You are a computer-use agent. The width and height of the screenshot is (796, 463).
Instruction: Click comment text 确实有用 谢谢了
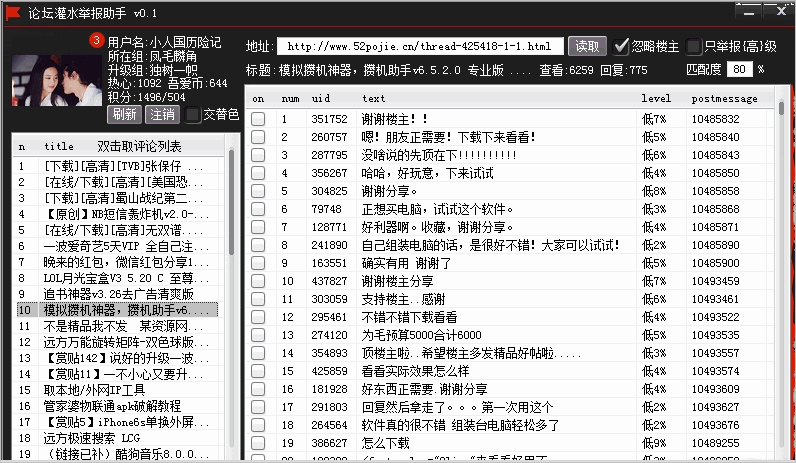(406, 263)
